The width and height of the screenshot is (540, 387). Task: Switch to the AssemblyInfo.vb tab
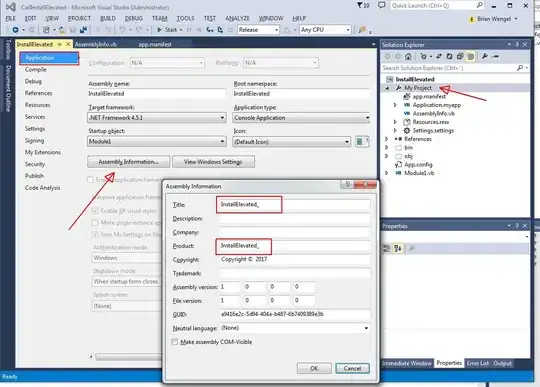[95, 44]
